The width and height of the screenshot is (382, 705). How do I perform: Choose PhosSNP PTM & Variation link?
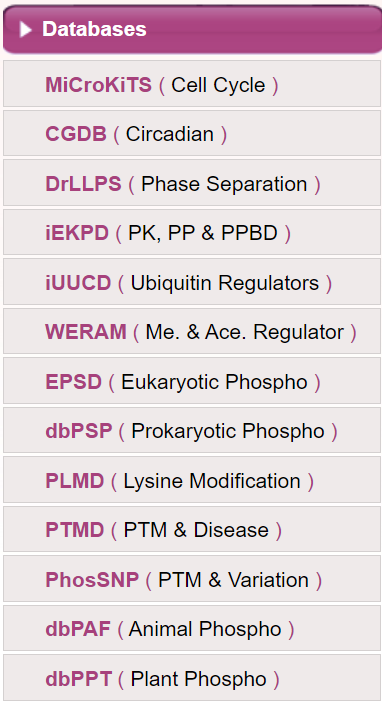click(x=192, y=579)
